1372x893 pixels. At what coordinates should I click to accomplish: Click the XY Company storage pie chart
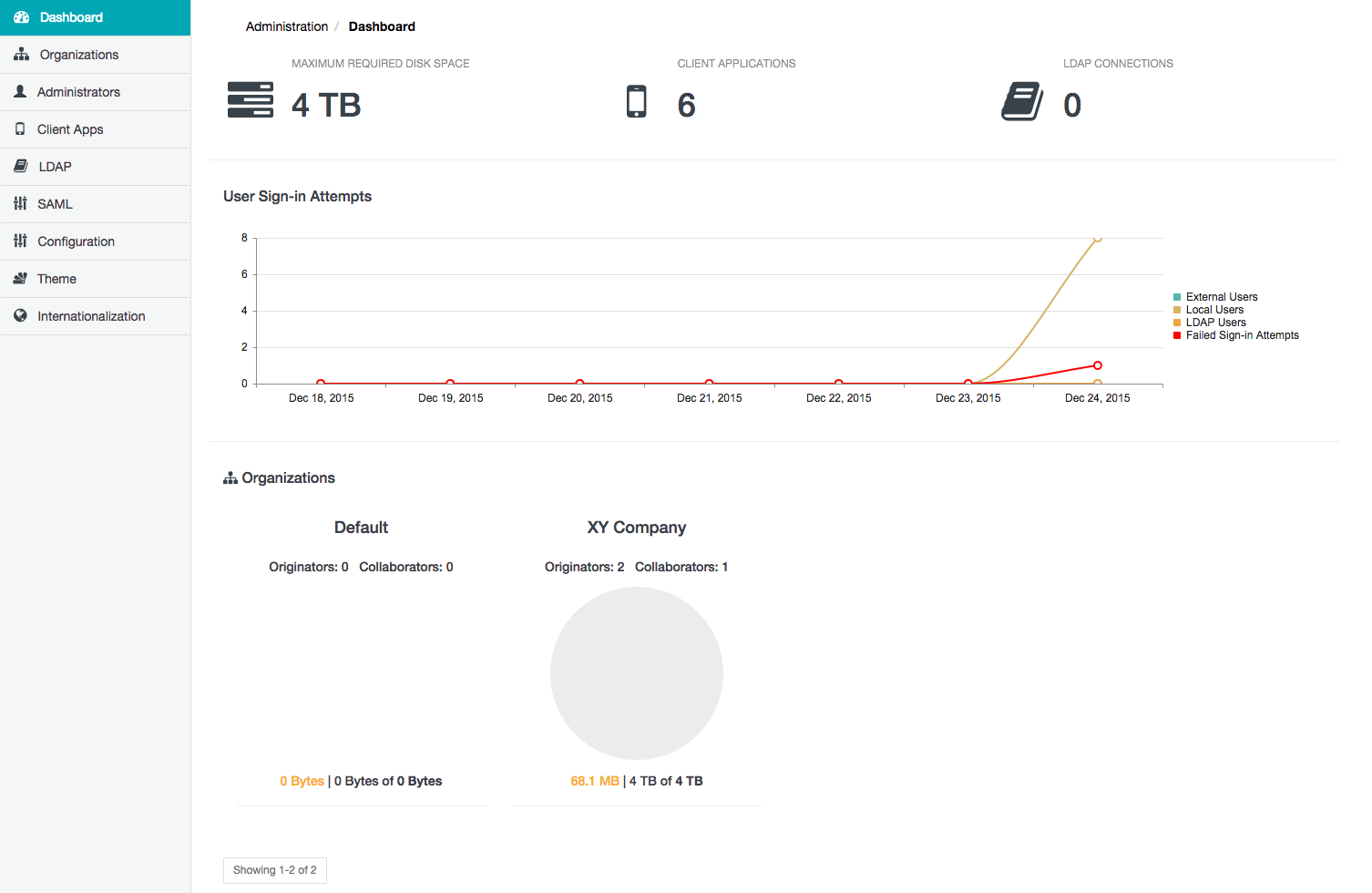636,673
